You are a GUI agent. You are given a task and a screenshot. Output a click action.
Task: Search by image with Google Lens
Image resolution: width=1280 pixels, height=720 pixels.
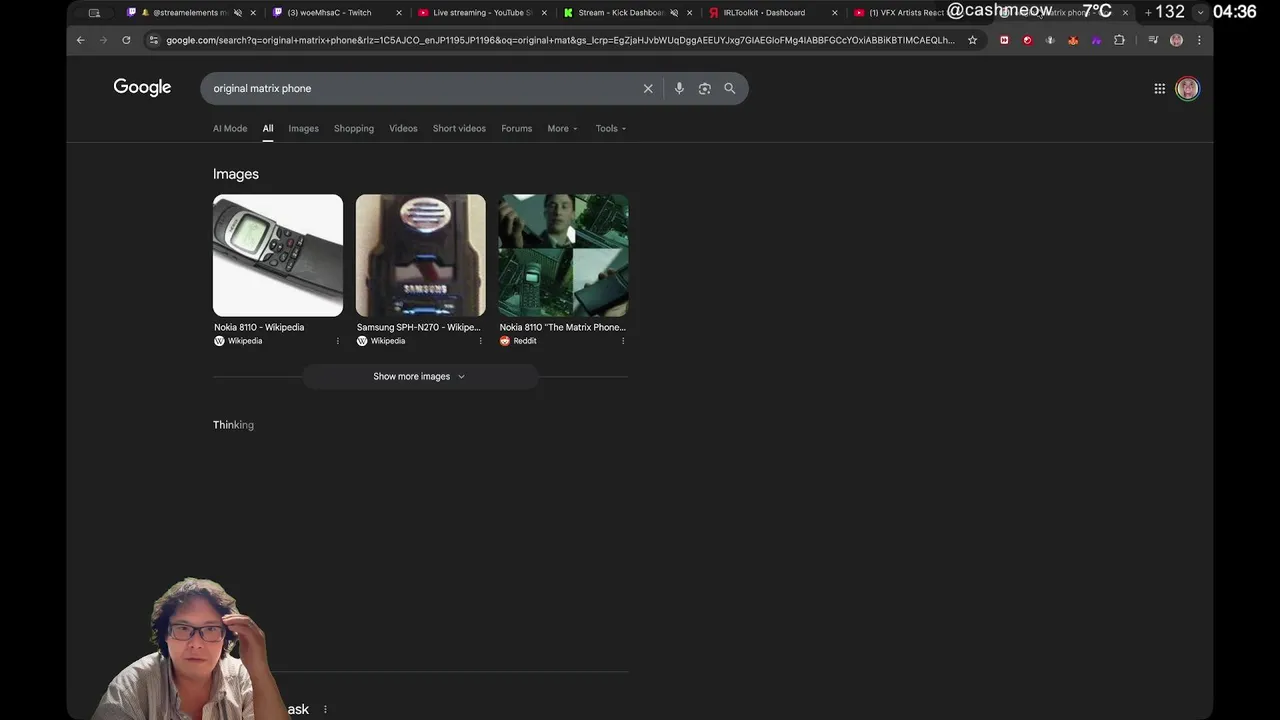point(704,88)
